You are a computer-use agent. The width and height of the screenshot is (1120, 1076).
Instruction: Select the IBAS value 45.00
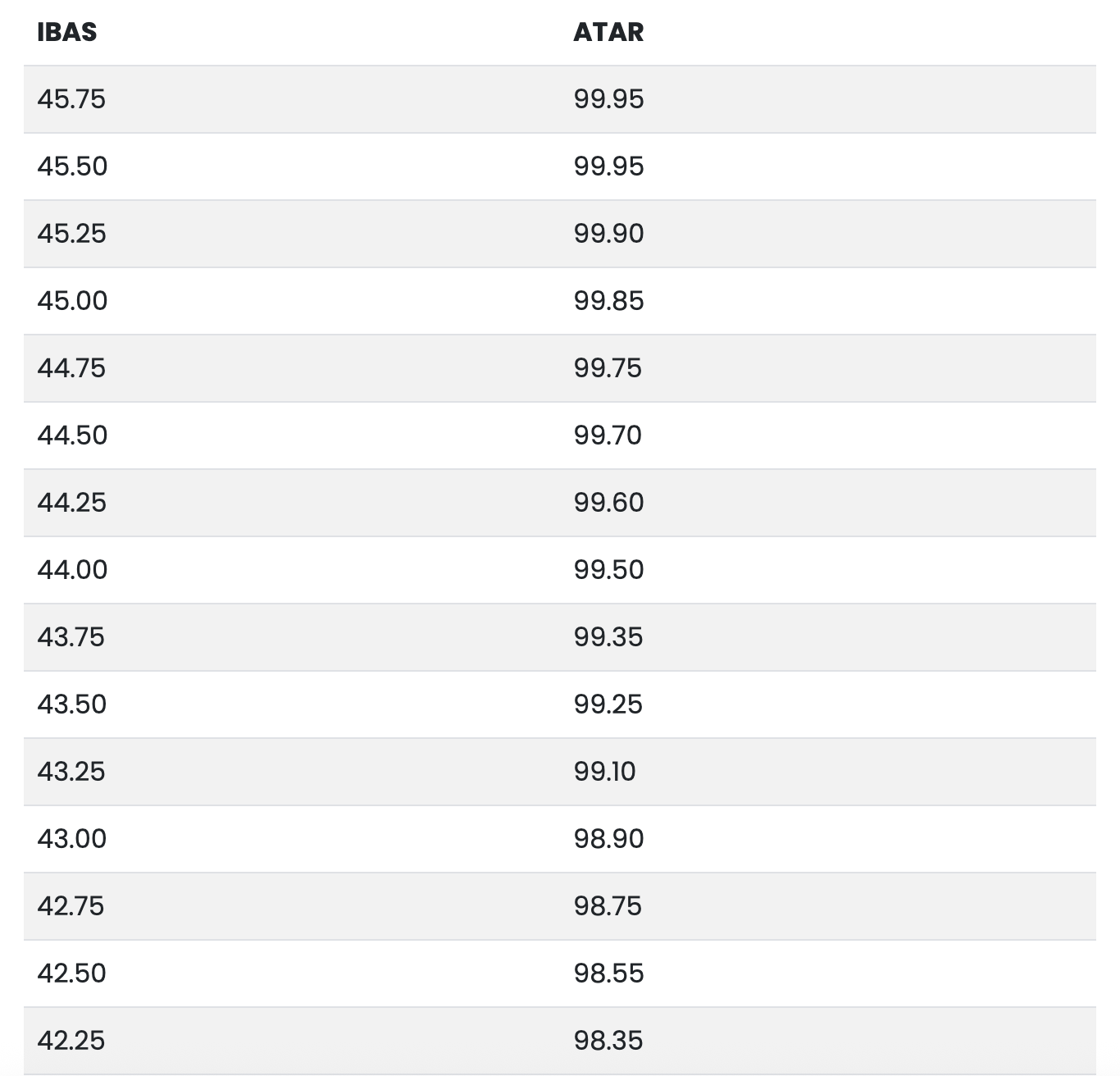pyautogui.click(x=72, y=301)
